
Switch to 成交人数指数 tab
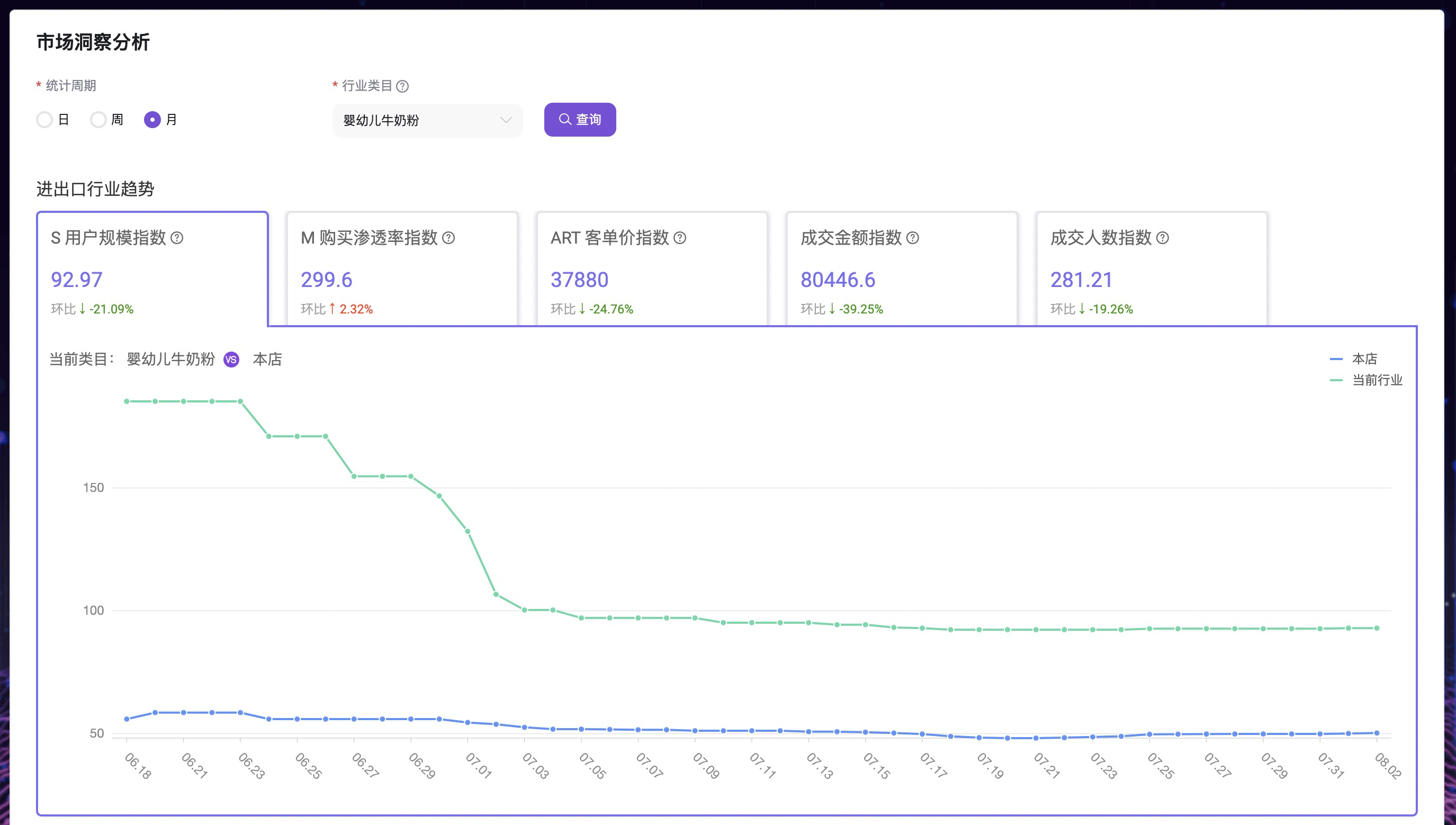pos(1152,270)
